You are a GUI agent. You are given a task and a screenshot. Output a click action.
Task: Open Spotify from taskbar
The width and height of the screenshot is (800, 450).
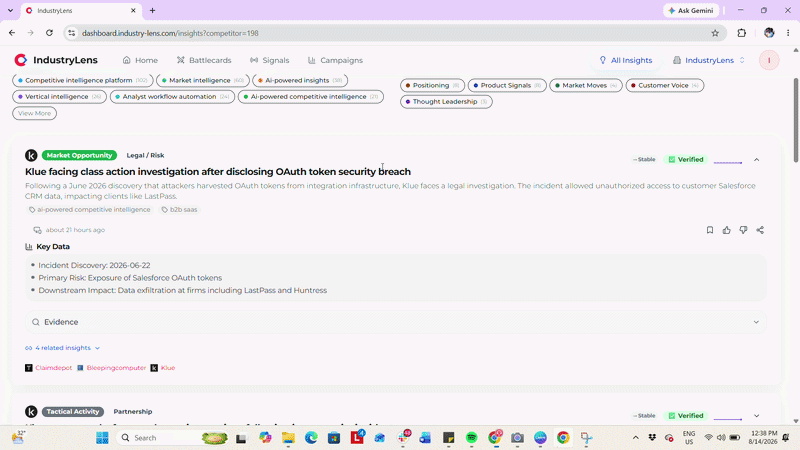[471, 438]
